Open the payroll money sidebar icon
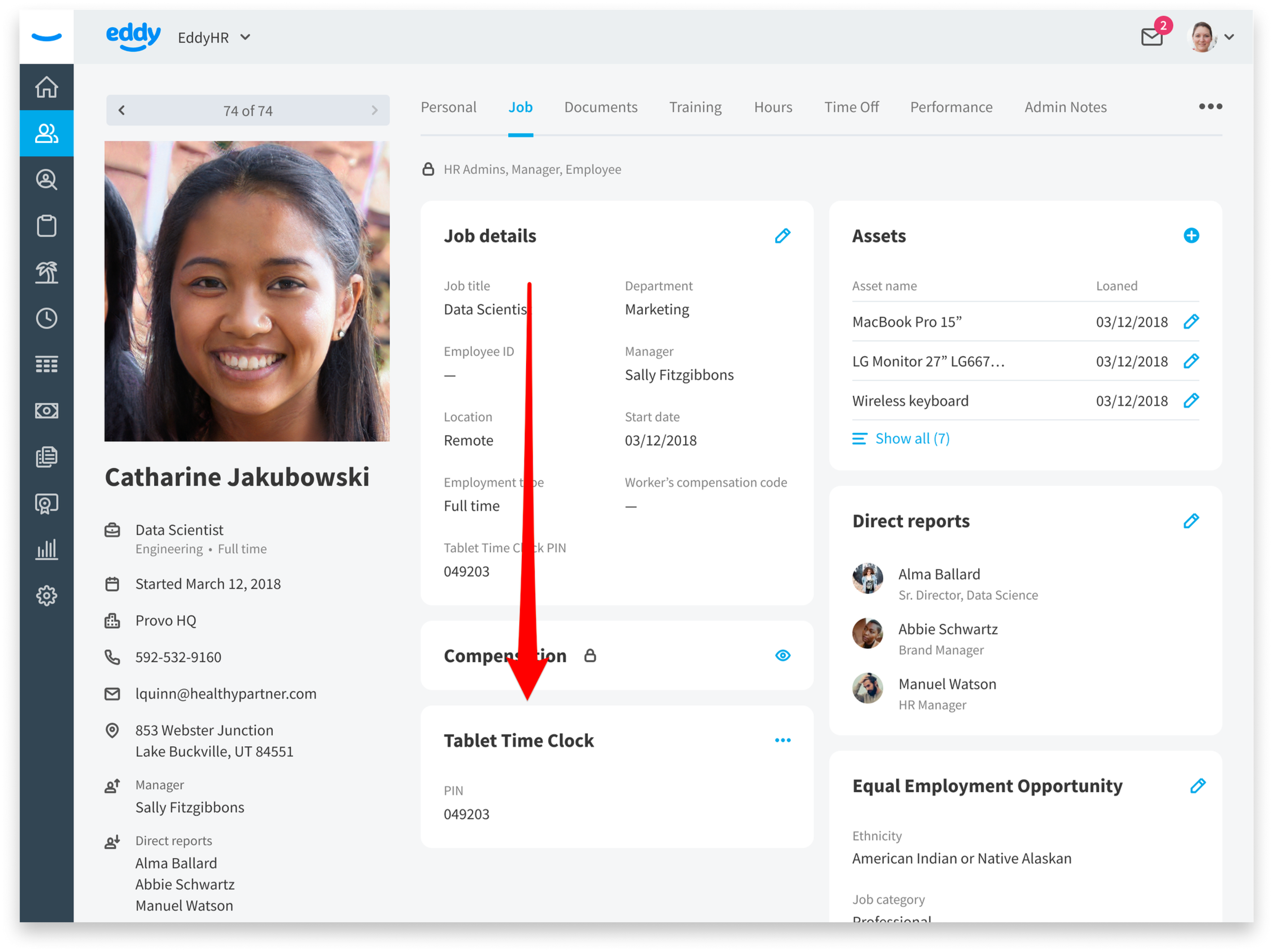The image size is (1273, 952). [x=47, y=411]
